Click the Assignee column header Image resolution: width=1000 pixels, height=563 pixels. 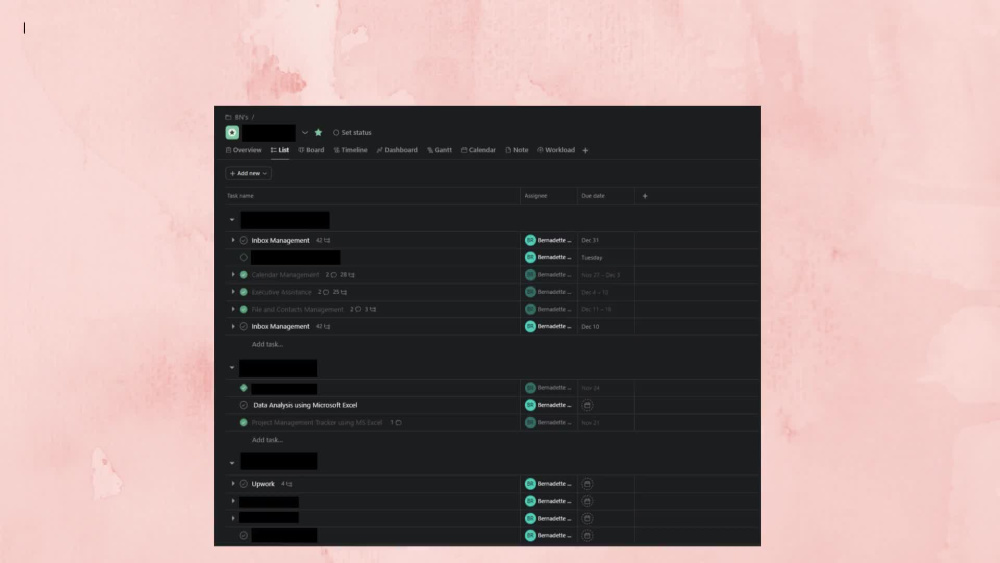point(536,196)
